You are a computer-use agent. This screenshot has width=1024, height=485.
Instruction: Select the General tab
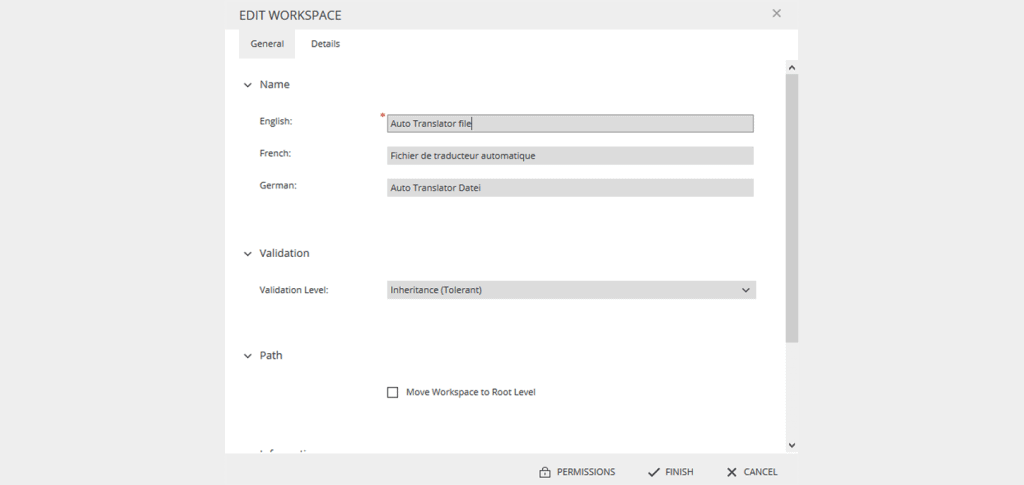[x=267, y=44]
